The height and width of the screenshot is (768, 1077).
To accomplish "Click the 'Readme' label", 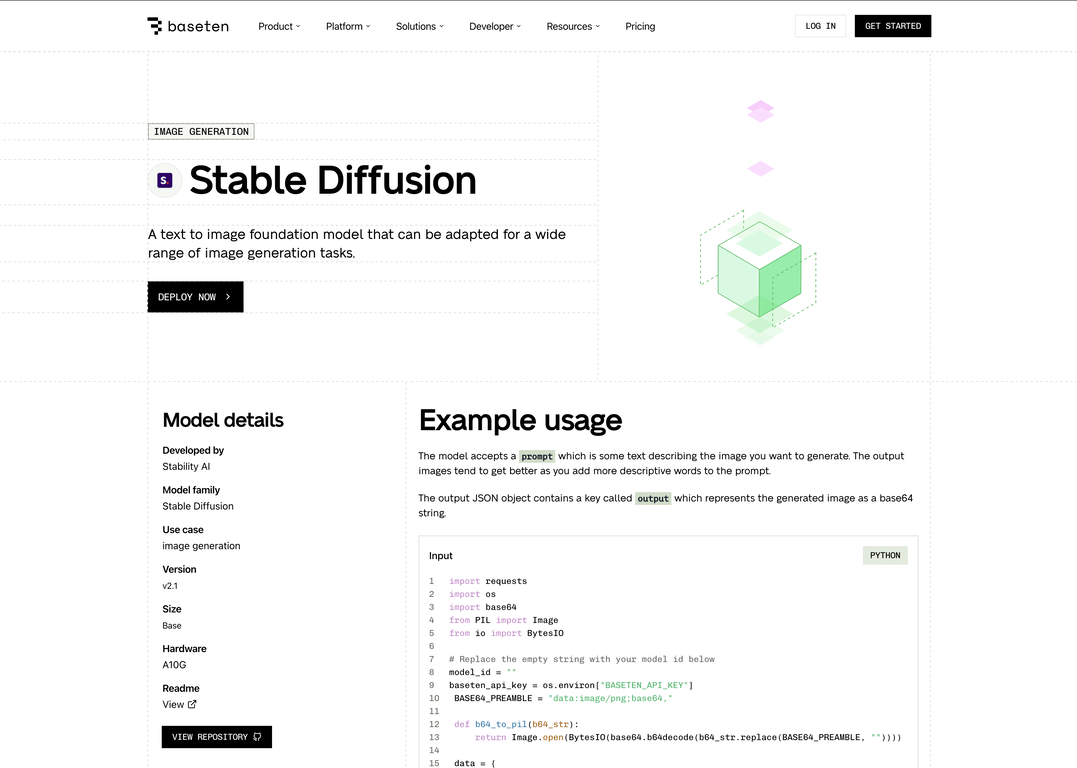I will click(181, 688).
